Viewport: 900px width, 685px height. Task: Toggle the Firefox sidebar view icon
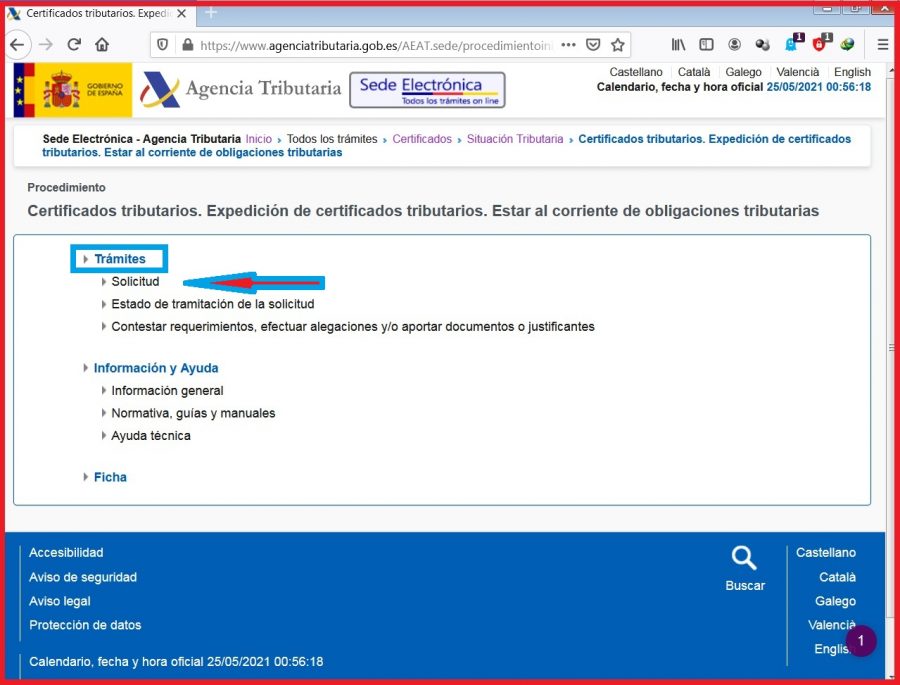tap(706, 45)
